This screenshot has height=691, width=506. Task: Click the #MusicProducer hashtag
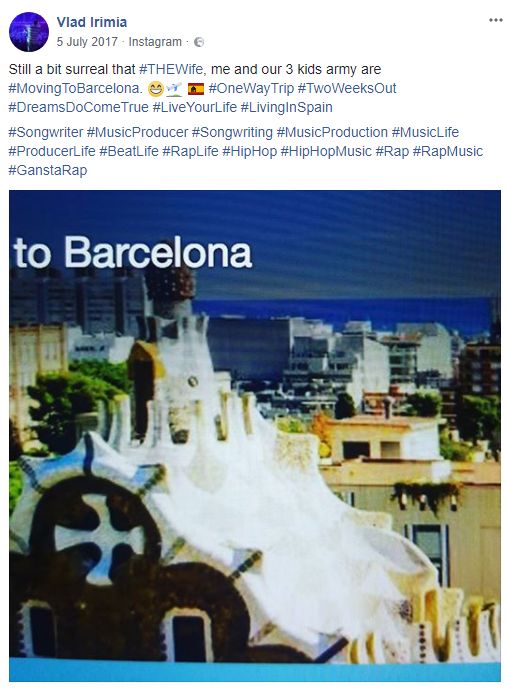(138, 132)
